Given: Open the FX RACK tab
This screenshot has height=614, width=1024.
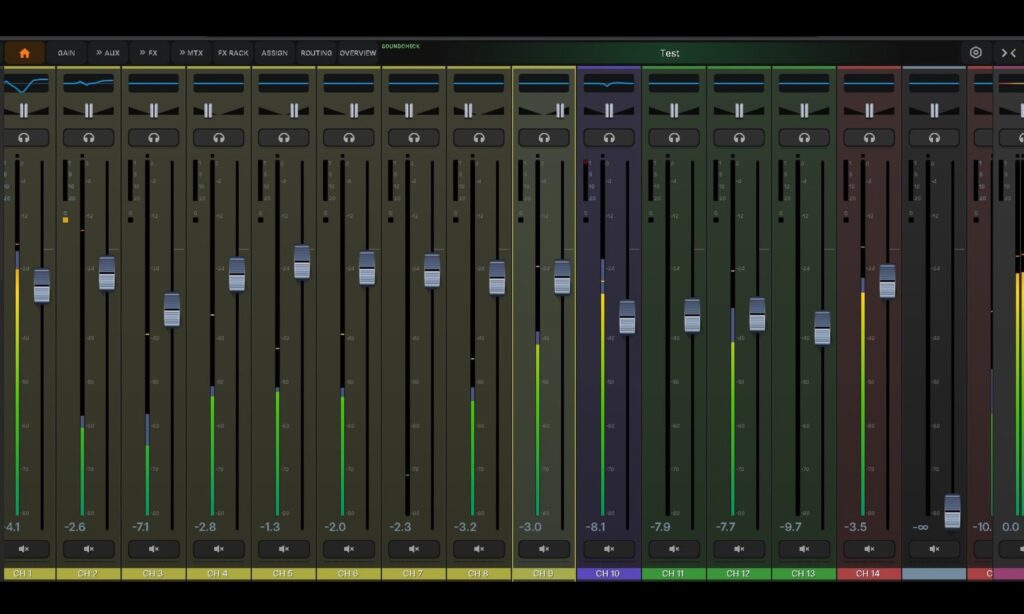Looking at the screenshot, I should tap(233, 53).
